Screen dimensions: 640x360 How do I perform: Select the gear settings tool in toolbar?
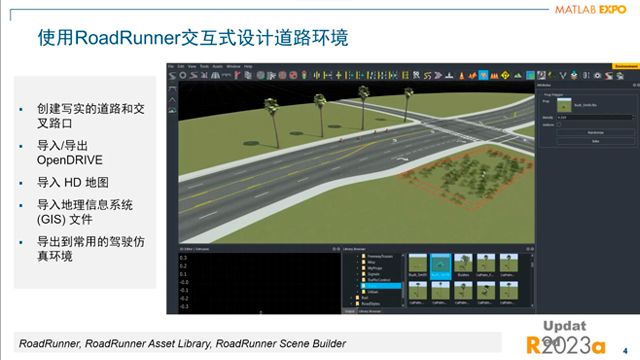pos(597,76)
